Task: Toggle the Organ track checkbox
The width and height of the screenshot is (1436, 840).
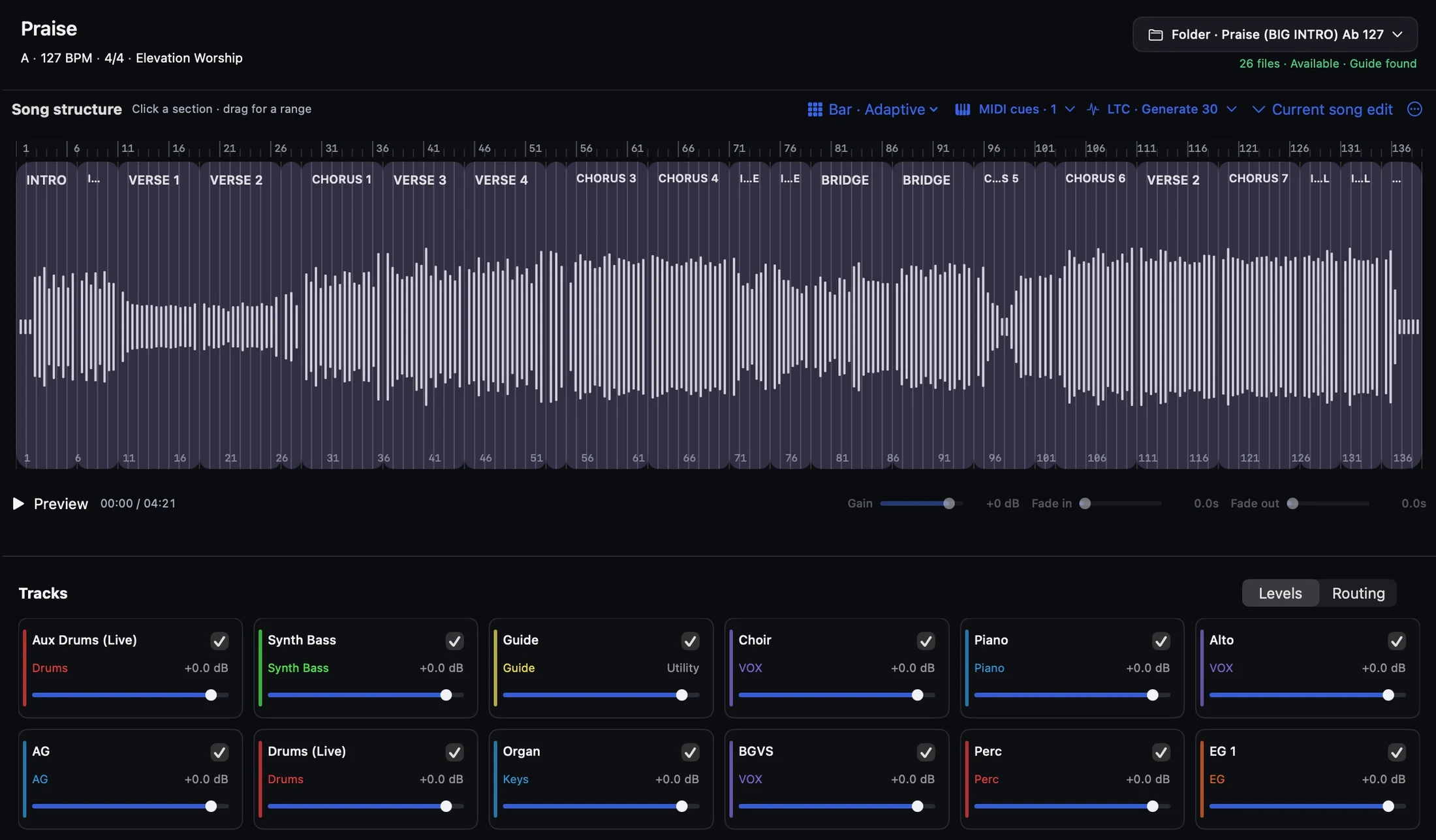Action: tap(690, 752)
